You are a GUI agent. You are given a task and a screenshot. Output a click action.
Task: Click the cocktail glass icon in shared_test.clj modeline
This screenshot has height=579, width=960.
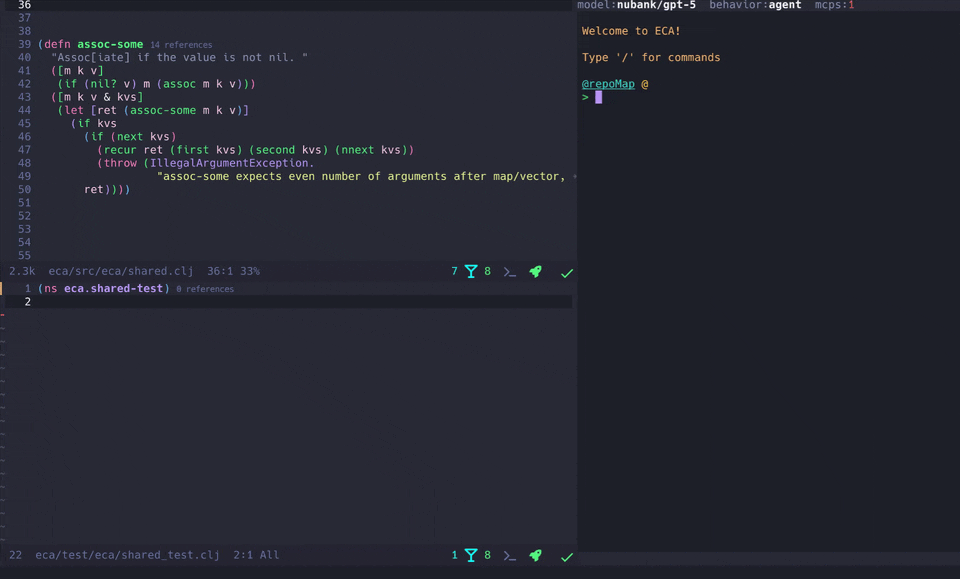tap(471, 555)
